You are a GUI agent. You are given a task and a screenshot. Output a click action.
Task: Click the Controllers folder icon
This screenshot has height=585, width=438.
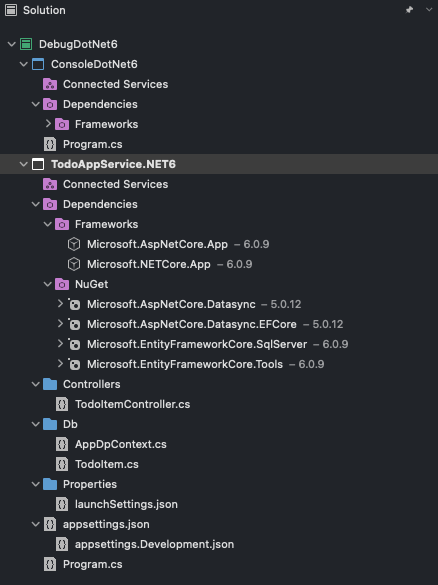click(50, 384)
